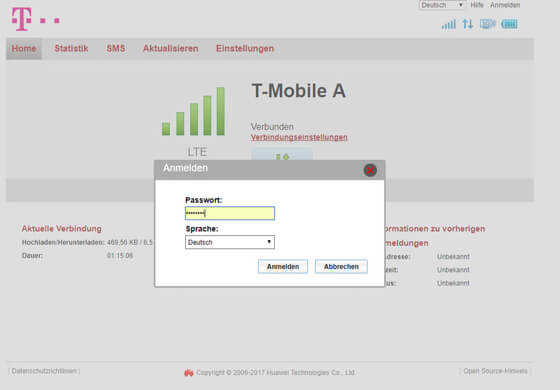Click the large green signal bars graphic
The height and width of the screenshot is (390, 560).
pos(193,111)
